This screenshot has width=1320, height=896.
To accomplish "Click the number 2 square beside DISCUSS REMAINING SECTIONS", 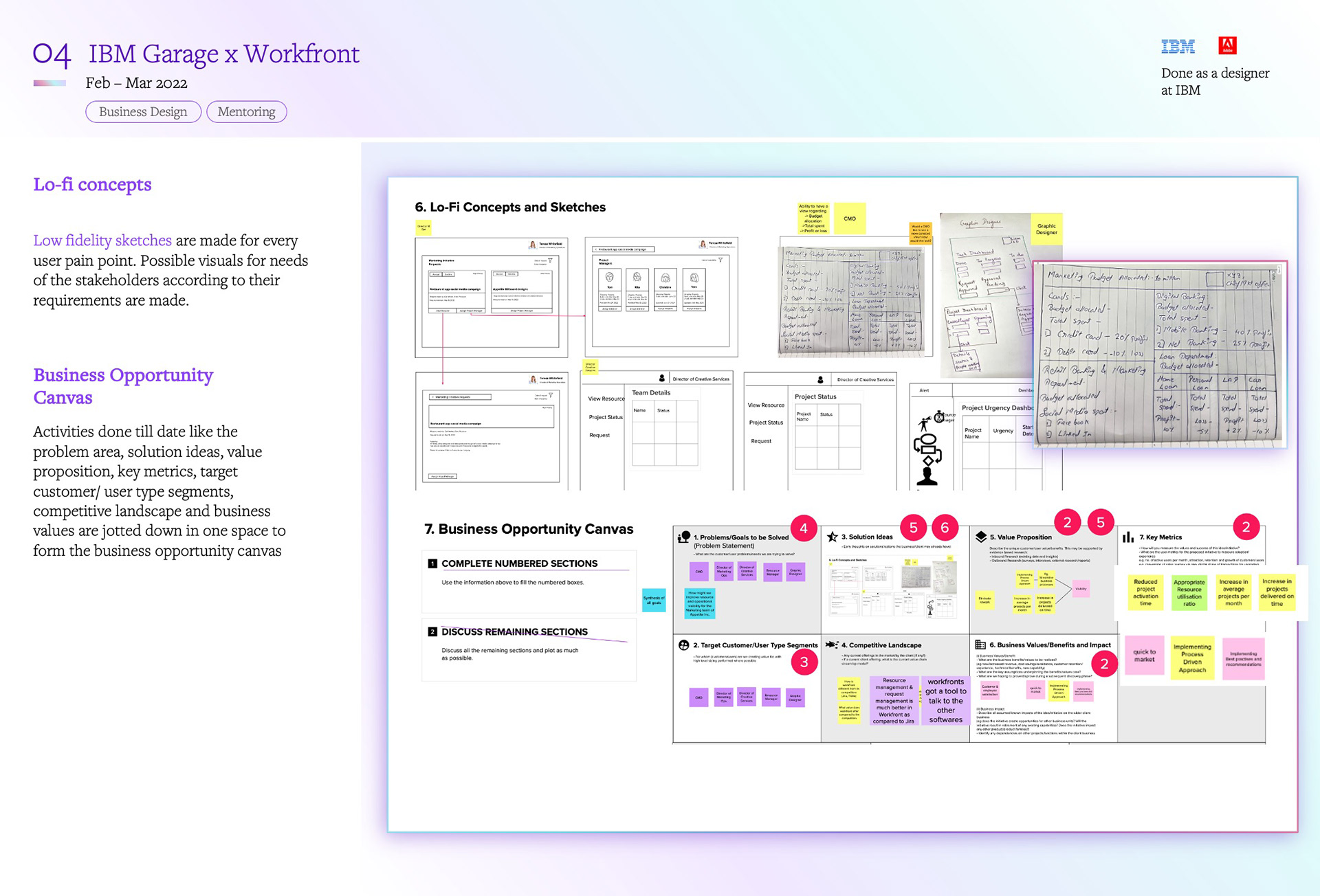I will (432, 631).
